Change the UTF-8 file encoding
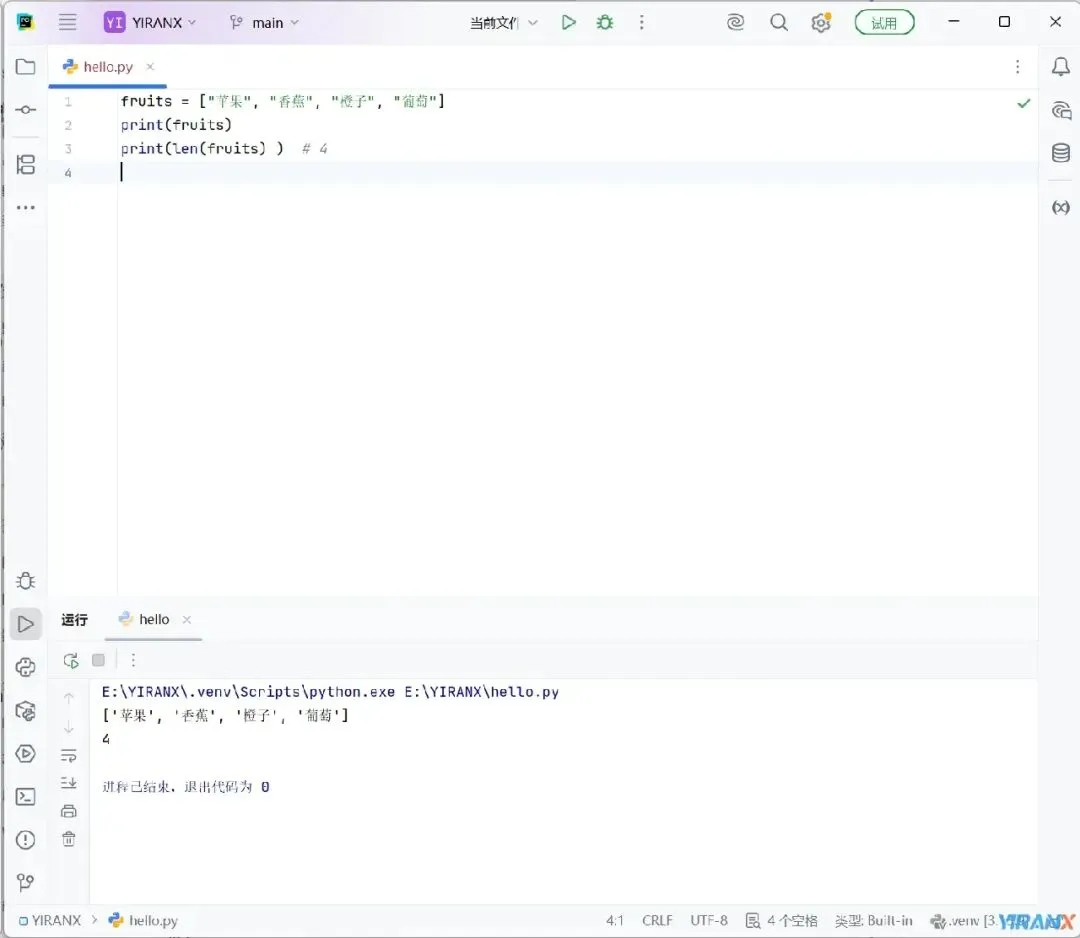 click(709, 920)
